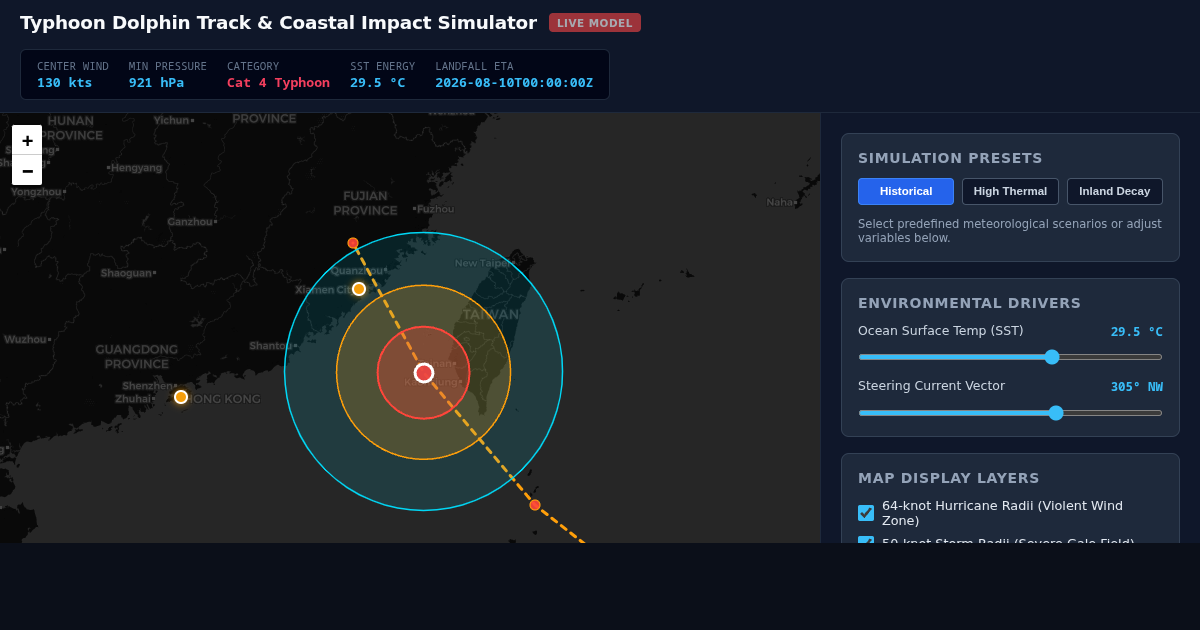Apply the Historical preset
1200x630 pixels.
coord(906,191)
